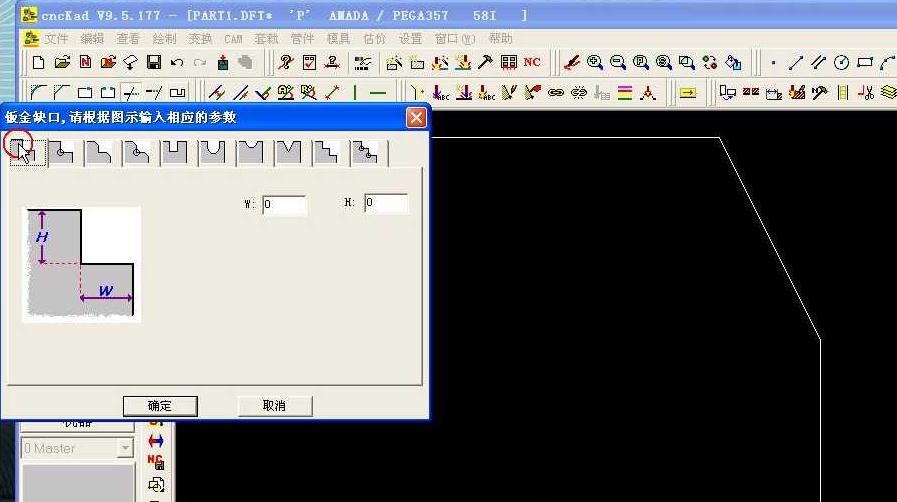
Task: Focus the W value input field
Action: (x=284, y=204)
